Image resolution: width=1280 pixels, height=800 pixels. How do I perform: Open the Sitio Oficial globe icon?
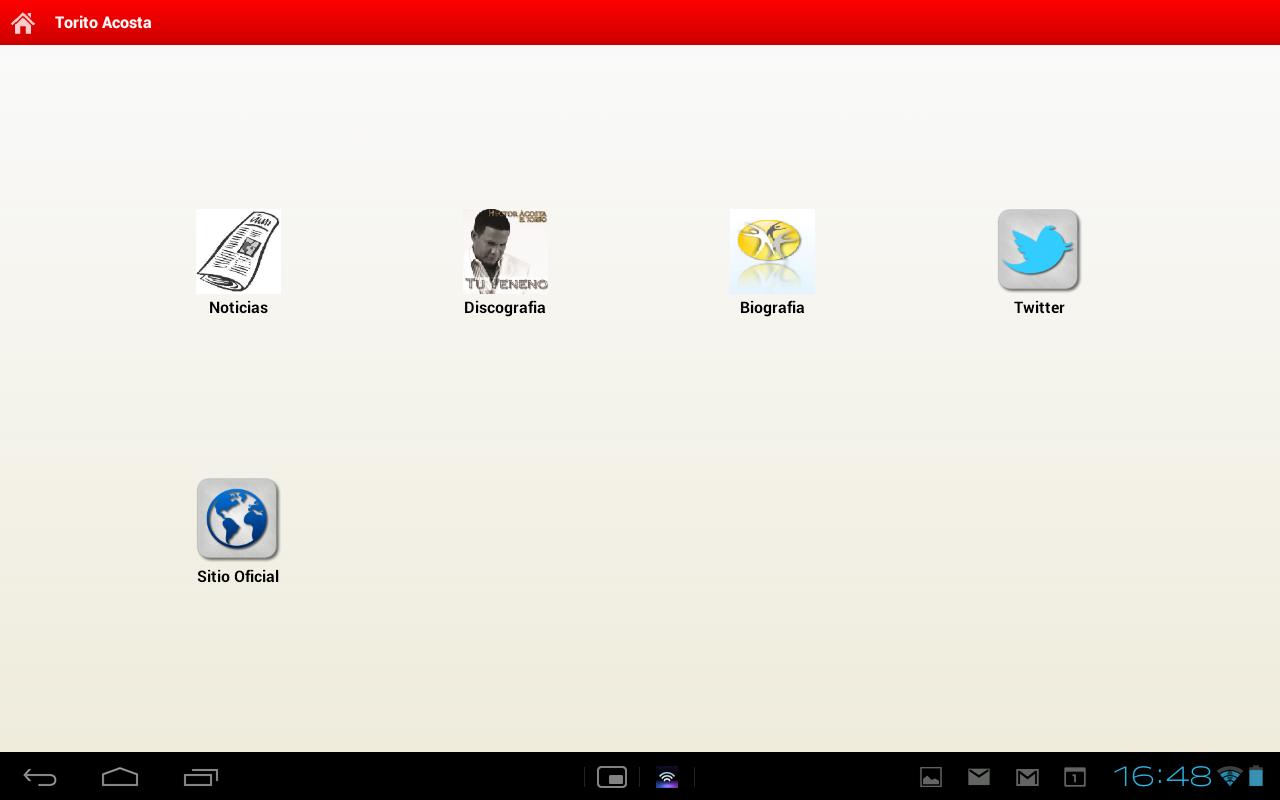[238, 520]
